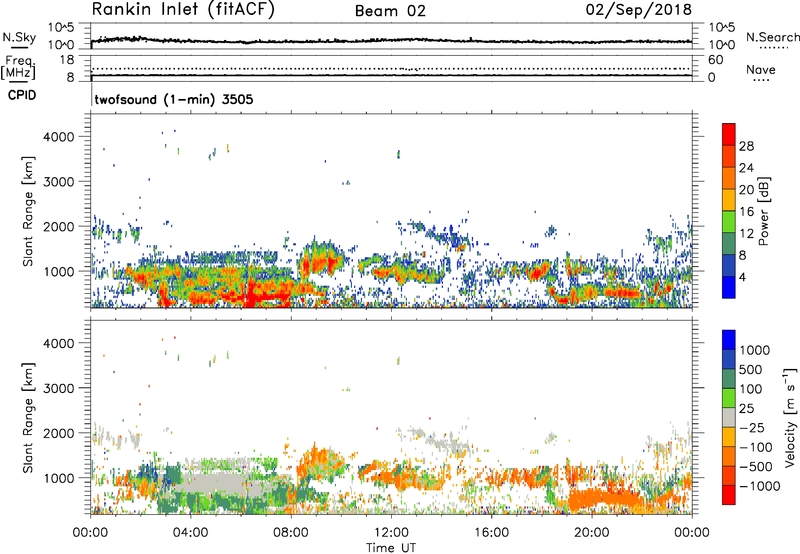Click the "N.Search" legend label
The width and height of the screenshot is (800, 554).
(x=773, y=37)
